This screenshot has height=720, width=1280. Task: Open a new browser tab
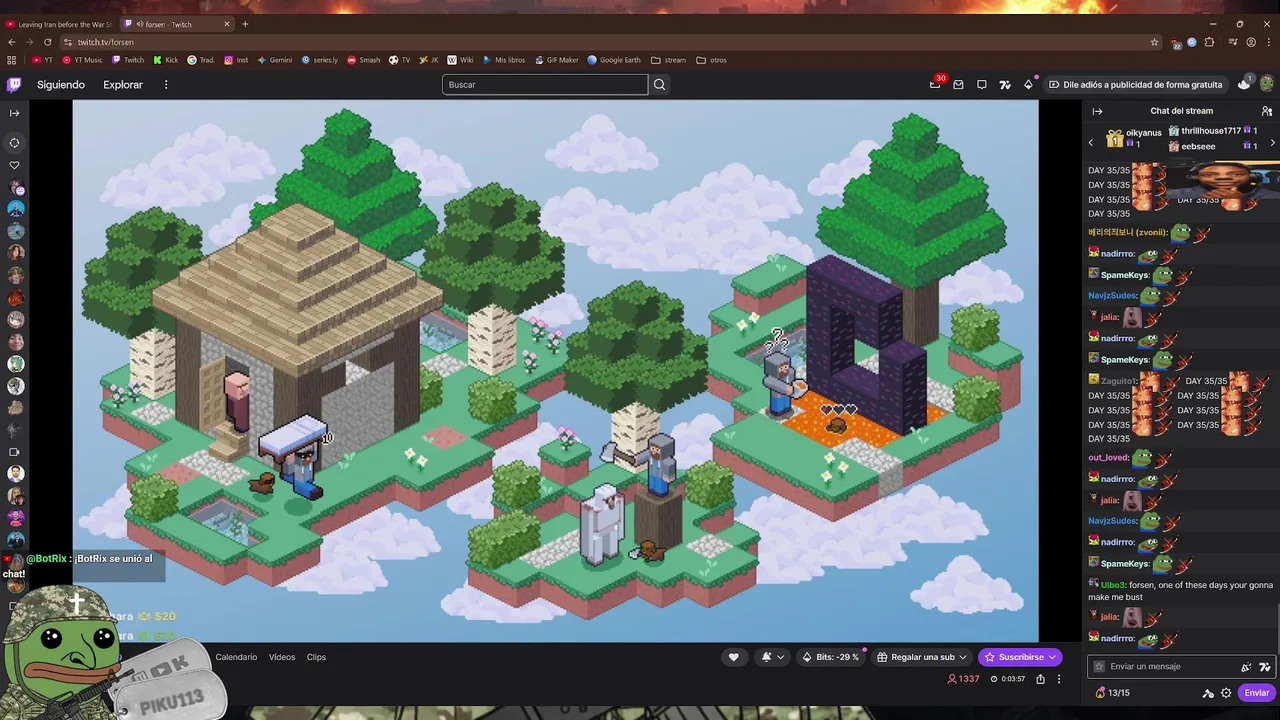pos(245,24)
